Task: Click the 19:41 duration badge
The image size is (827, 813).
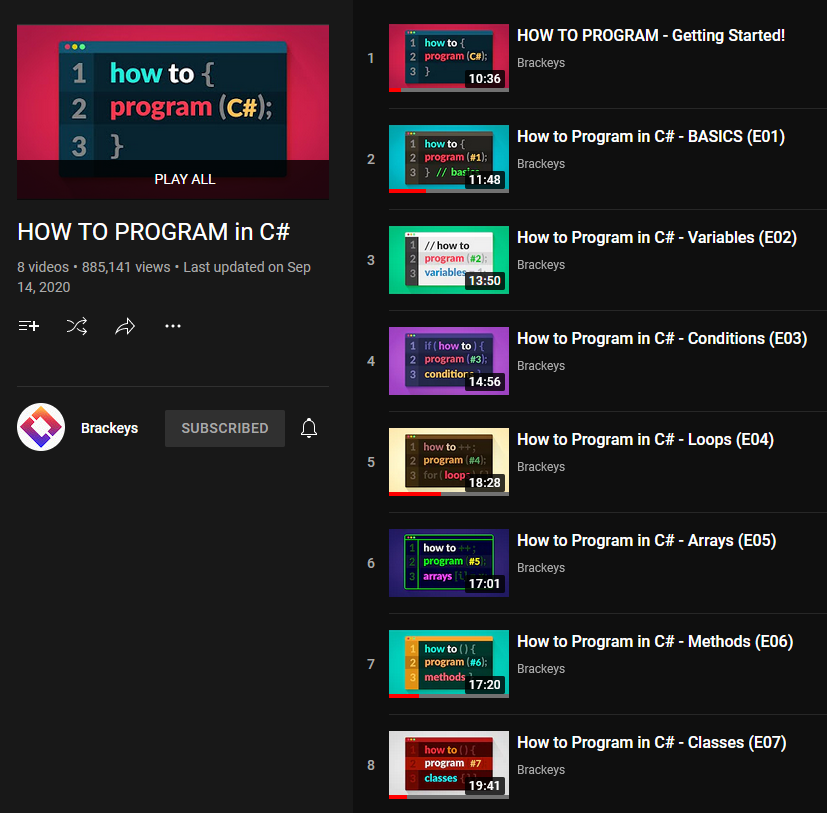Action: (x=485, y=786)
